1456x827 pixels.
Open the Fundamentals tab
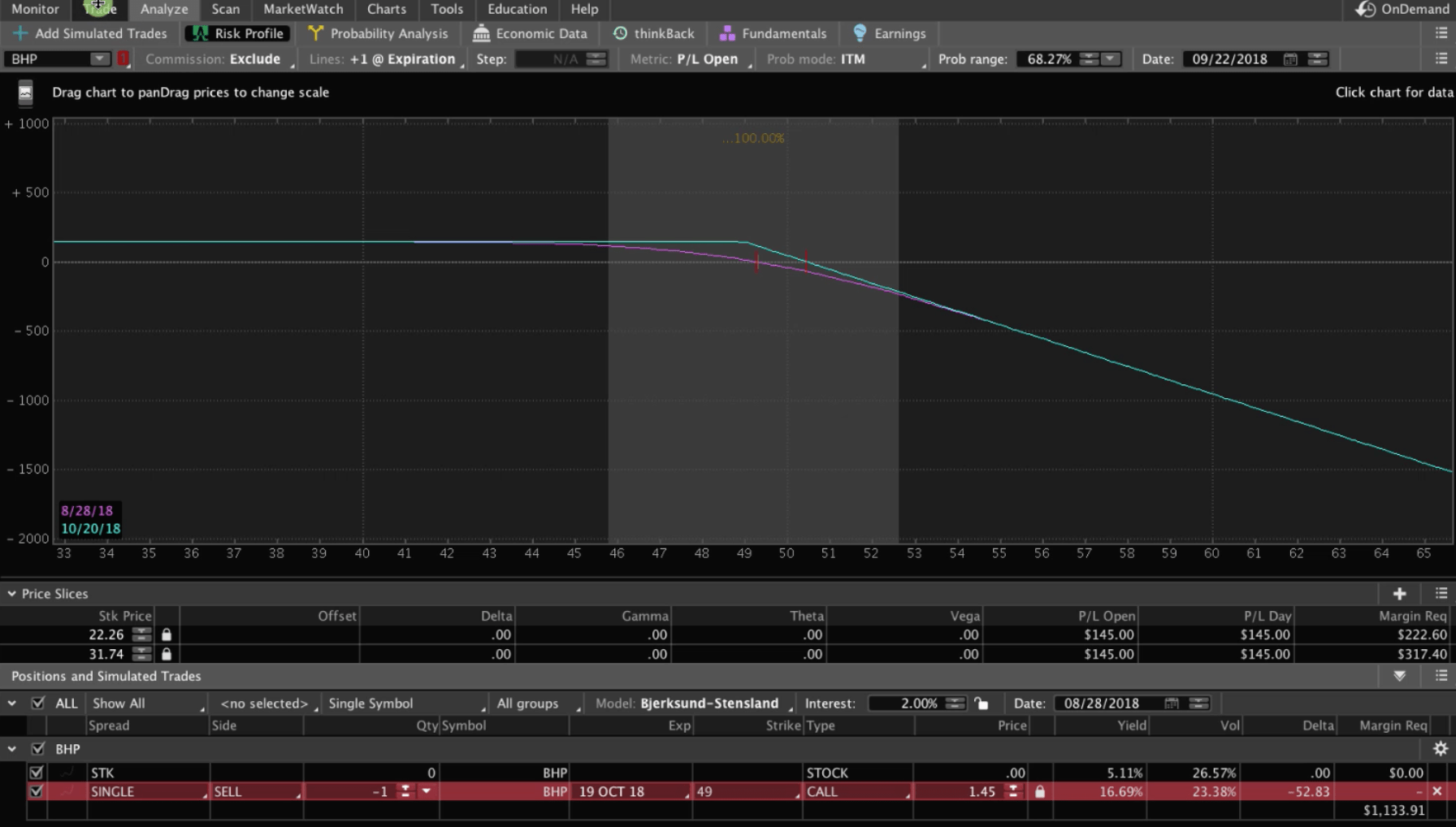point(773,33)
